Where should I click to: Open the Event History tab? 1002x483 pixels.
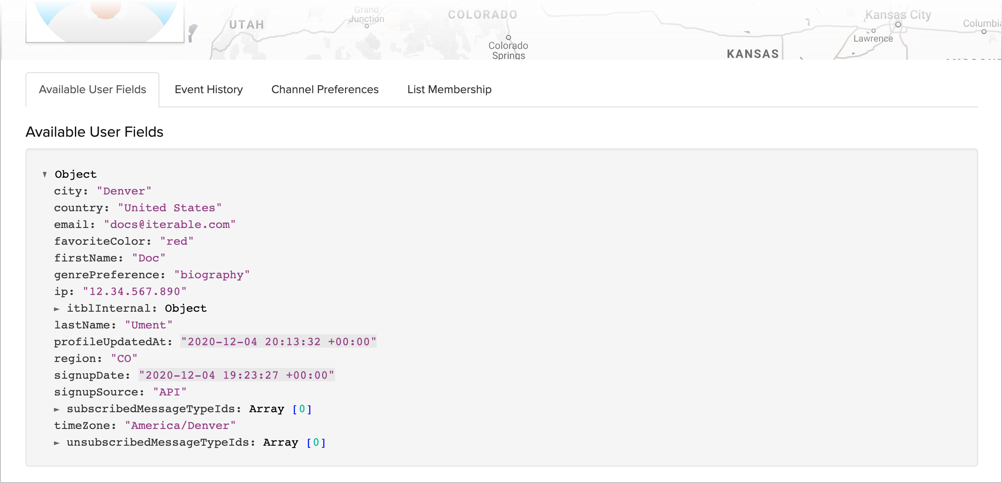(208, 90)
